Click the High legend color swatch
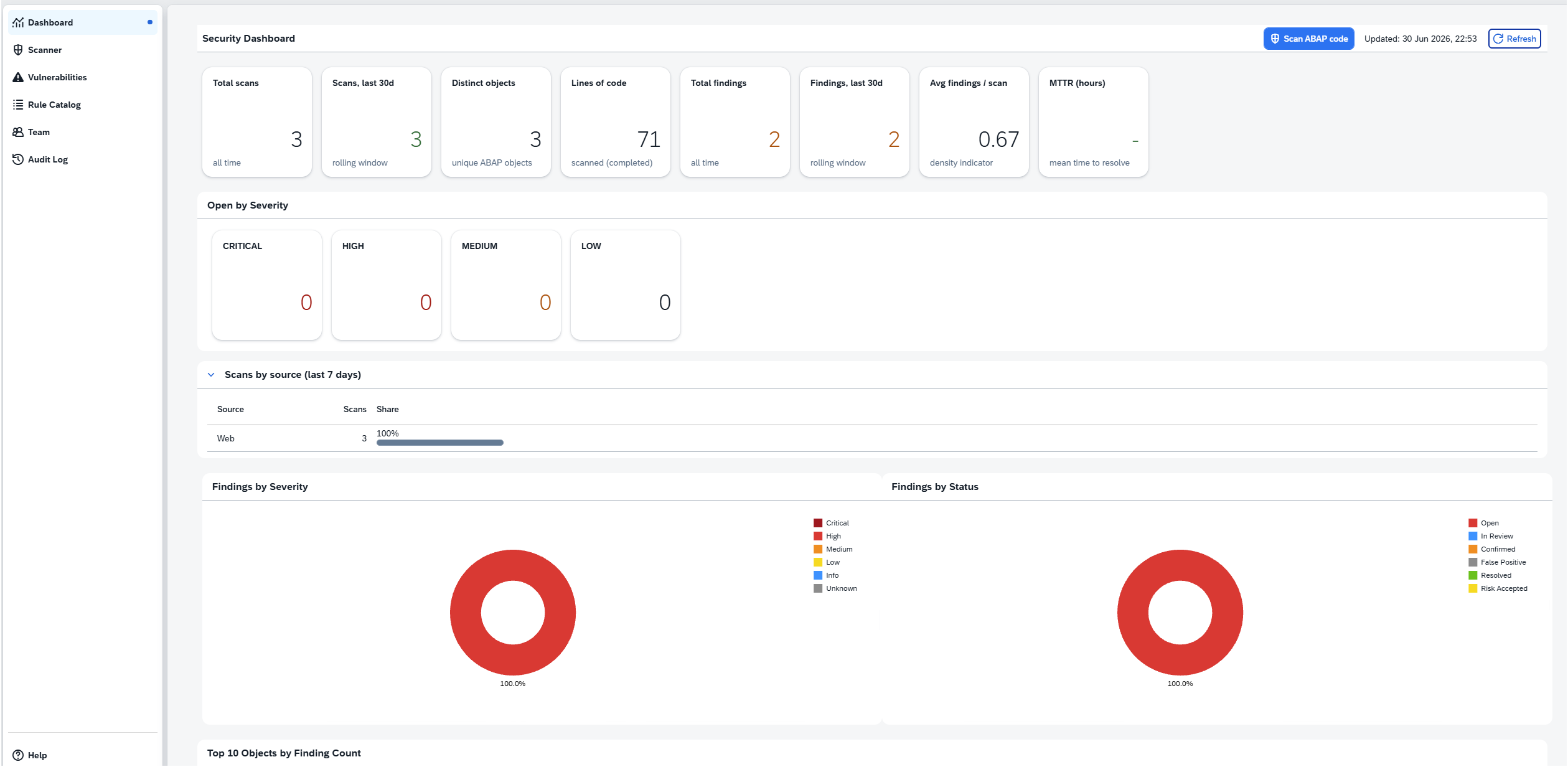This screenshot has width=1568, height=767. (x=818, y=536)
